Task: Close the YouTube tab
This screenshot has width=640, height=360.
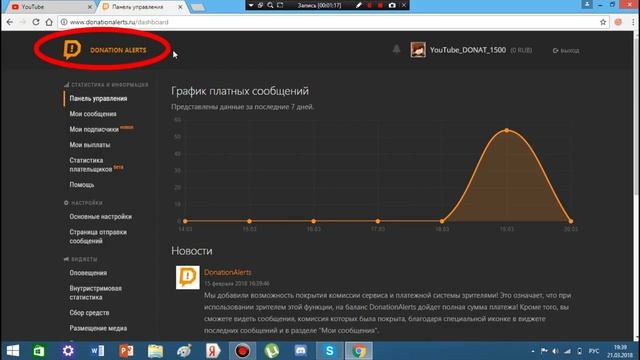Action: click(x=90, y=7)
